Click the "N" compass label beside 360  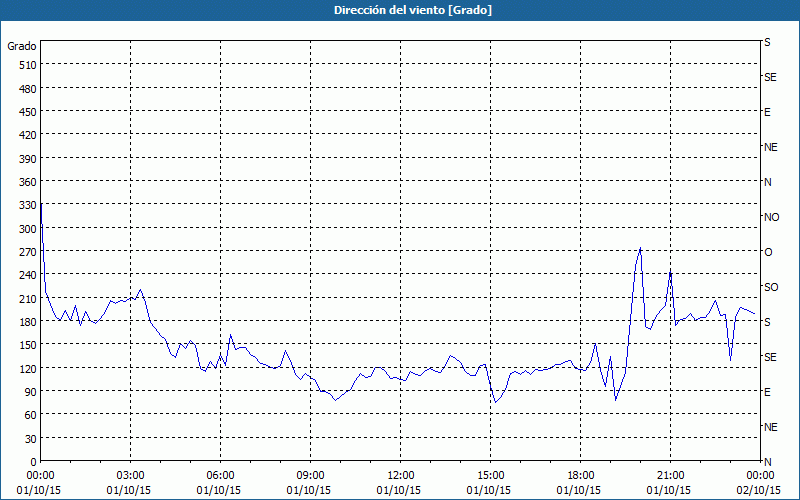767,183
